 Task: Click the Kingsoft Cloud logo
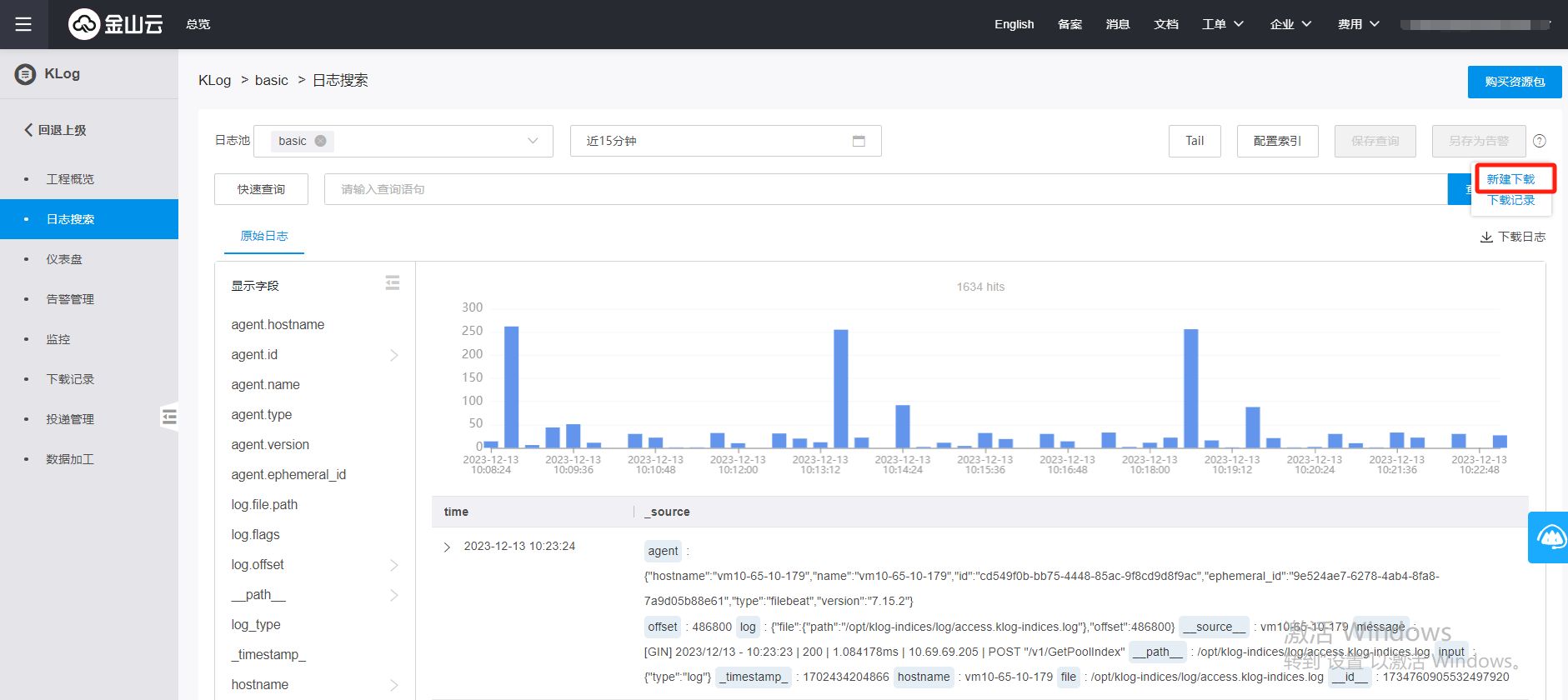coord(115,24)
